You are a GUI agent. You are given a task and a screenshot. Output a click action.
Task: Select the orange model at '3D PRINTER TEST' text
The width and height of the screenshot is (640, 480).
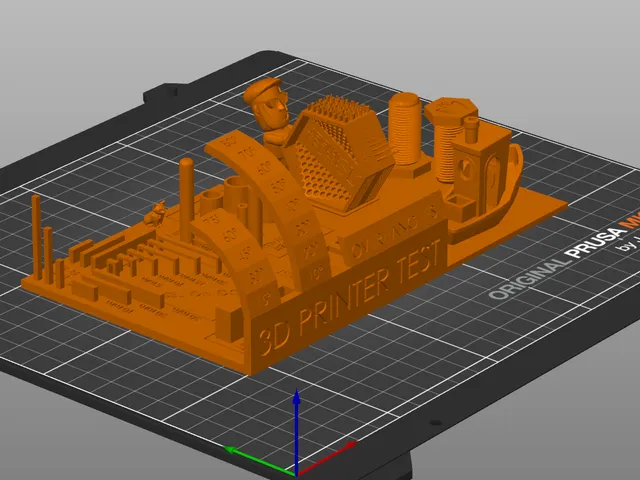350,296
